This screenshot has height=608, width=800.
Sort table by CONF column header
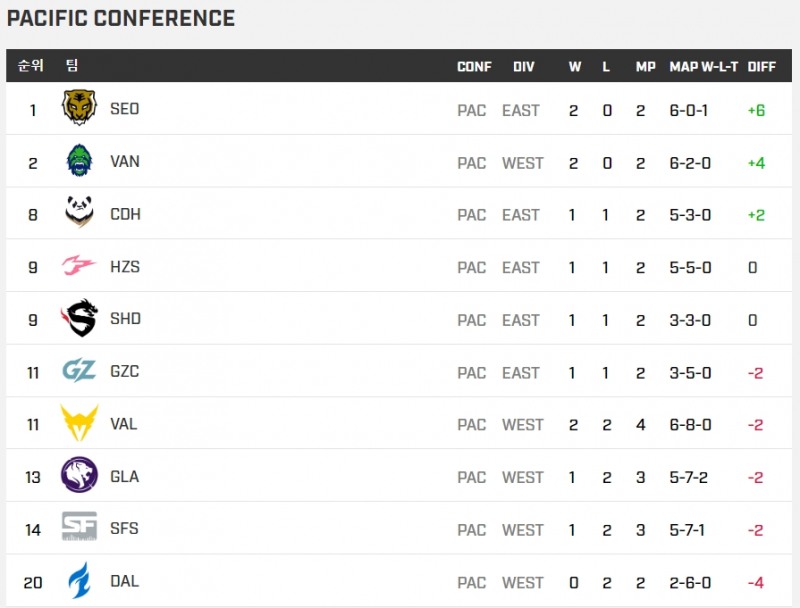(x=474, y=67)
